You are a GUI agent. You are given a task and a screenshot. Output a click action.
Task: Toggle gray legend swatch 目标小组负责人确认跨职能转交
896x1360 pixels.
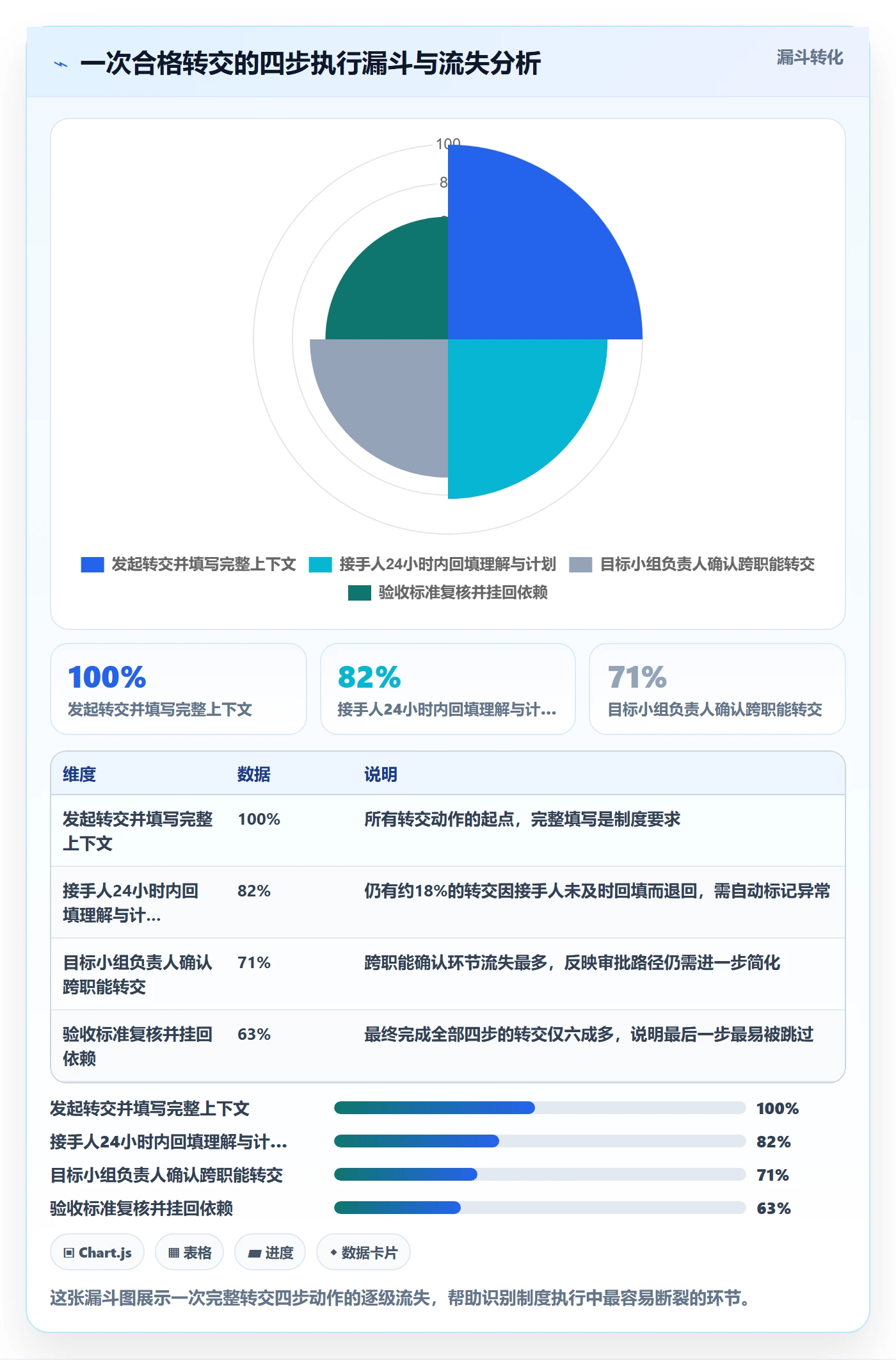click(x=580, y=565)
